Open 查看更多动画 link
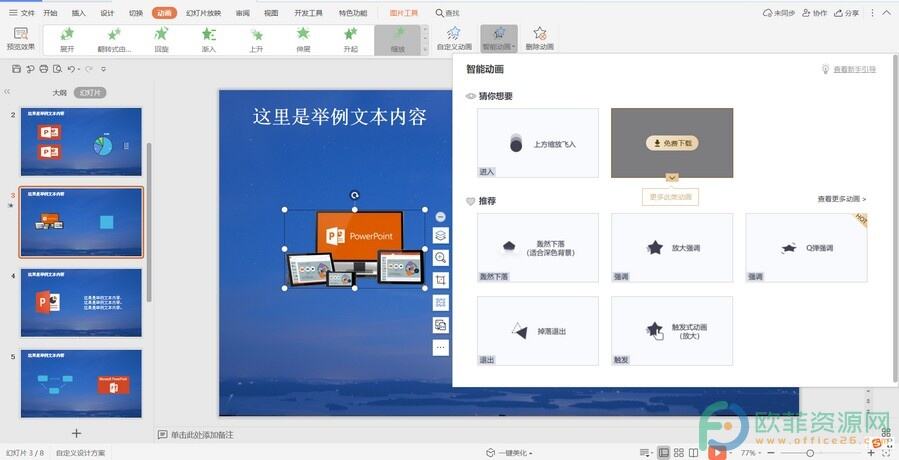Image resolution: width=899 pixels, height=460 pixels. [x=842, y=199]
